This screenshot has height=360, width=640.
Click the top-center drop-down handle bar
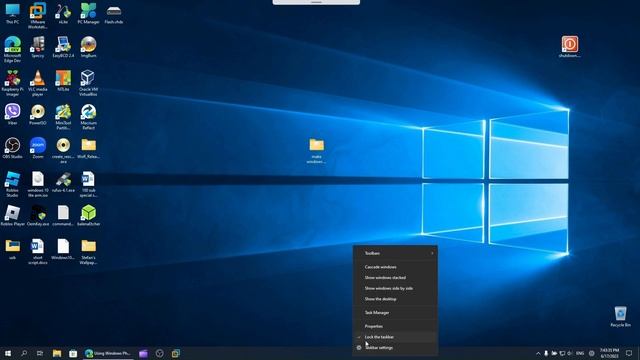316,2
